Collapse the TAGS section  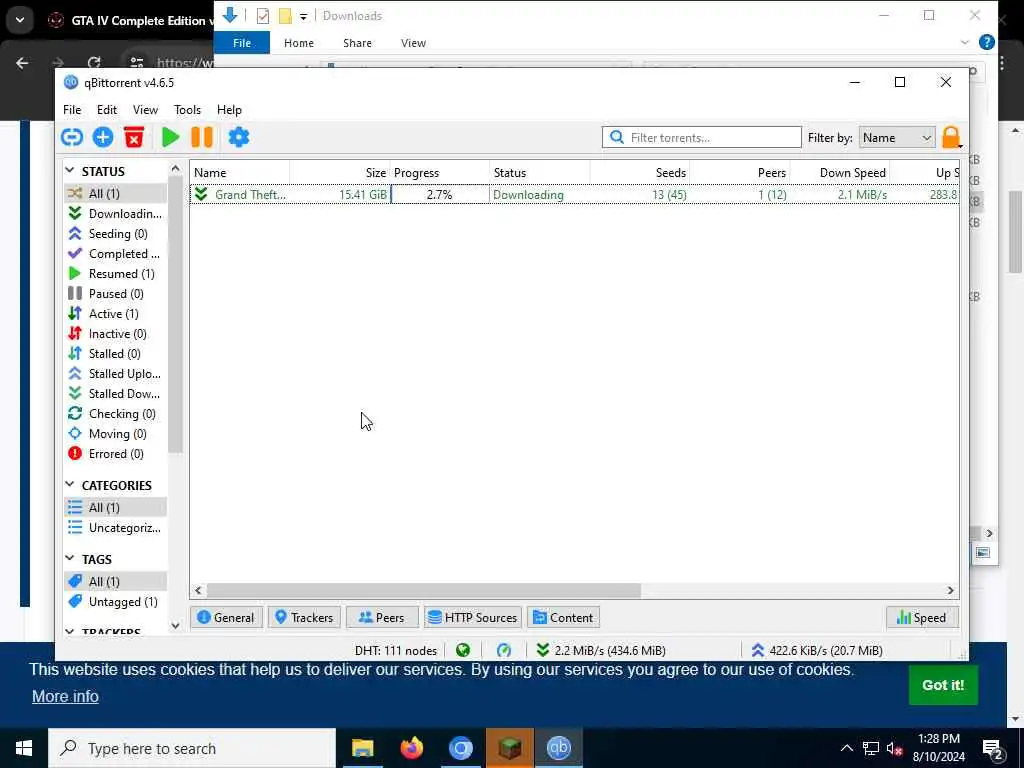point(70,558)
